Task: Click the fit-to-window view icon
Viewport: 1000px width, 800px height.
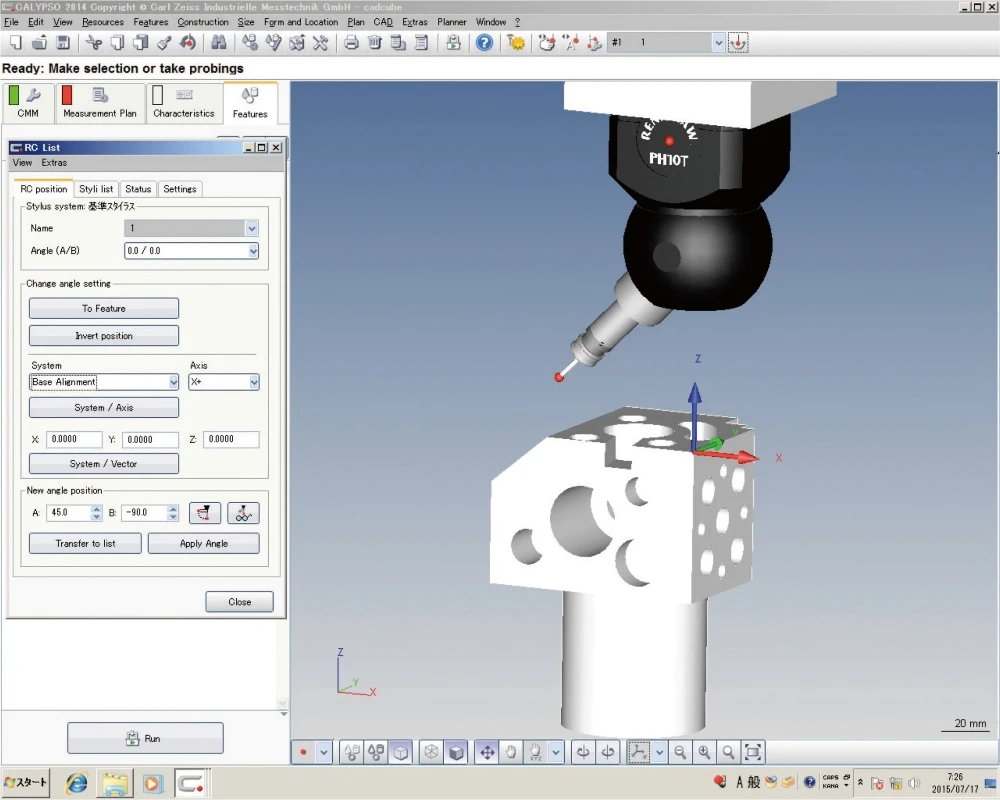Action: (x=753, y=752)
